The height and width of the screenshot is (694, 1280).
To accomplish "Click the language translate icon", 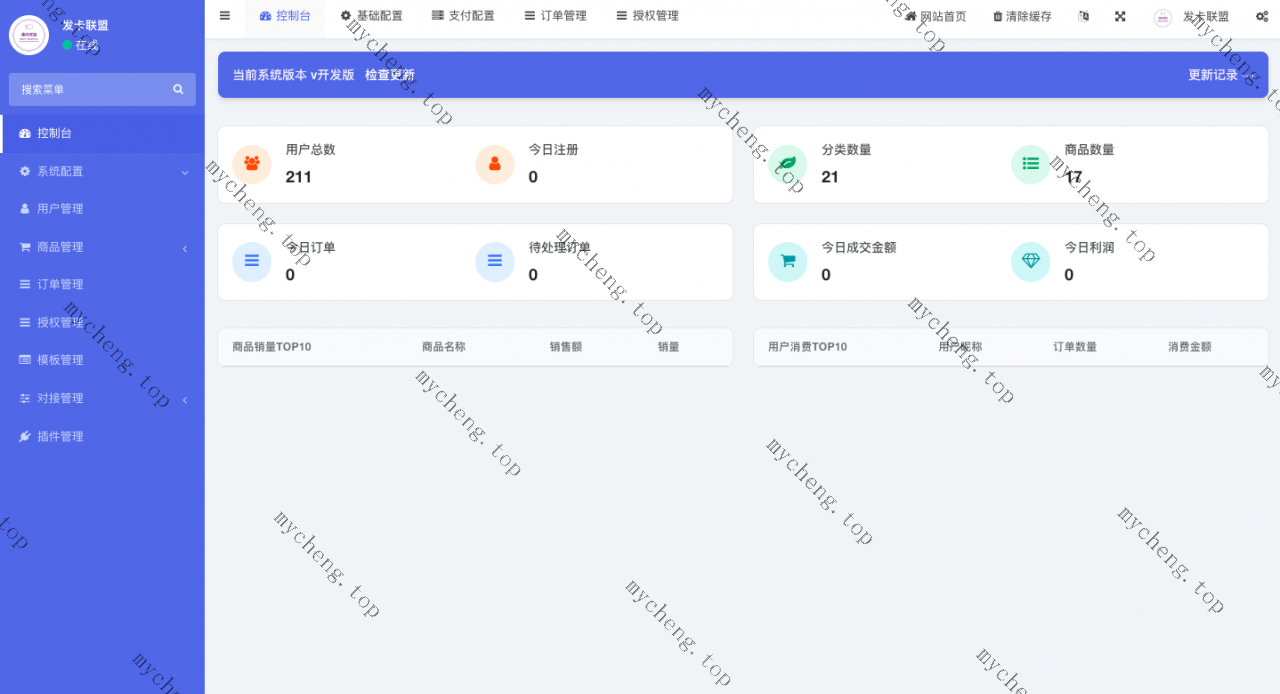I will point(1084,17).
